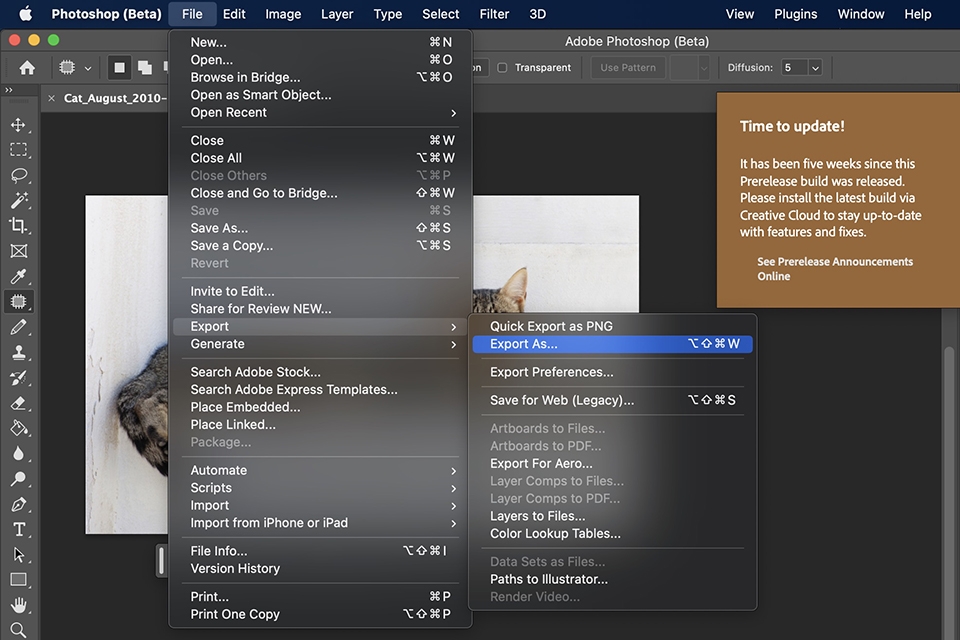The width and height of the screenshot is (960, 640).
Task: Open the Help menu
Action: point(918,13)
